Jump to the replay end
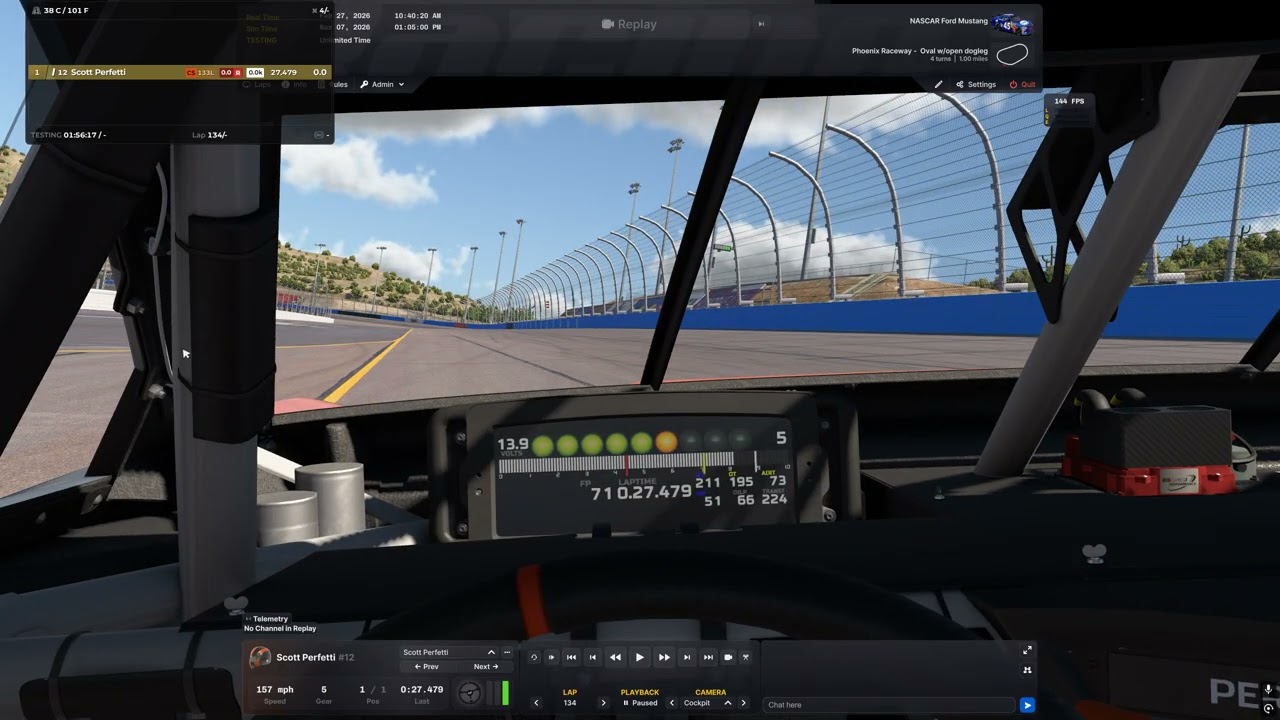This screenshot has height=720, width=1280. coord(708,657)
